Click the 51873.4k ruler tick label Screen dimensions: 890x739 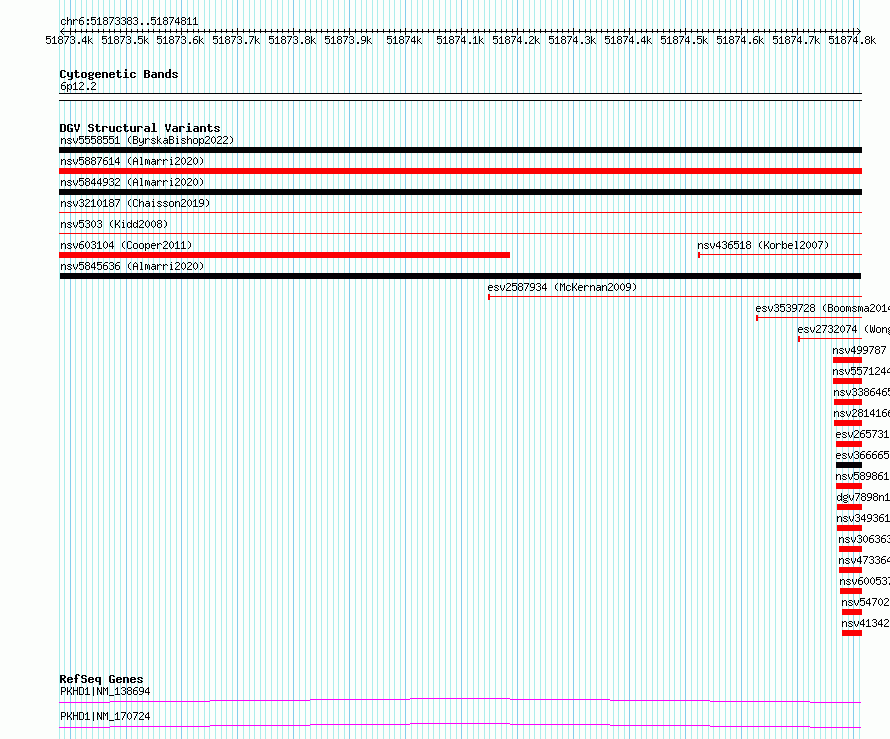[69, 40]
